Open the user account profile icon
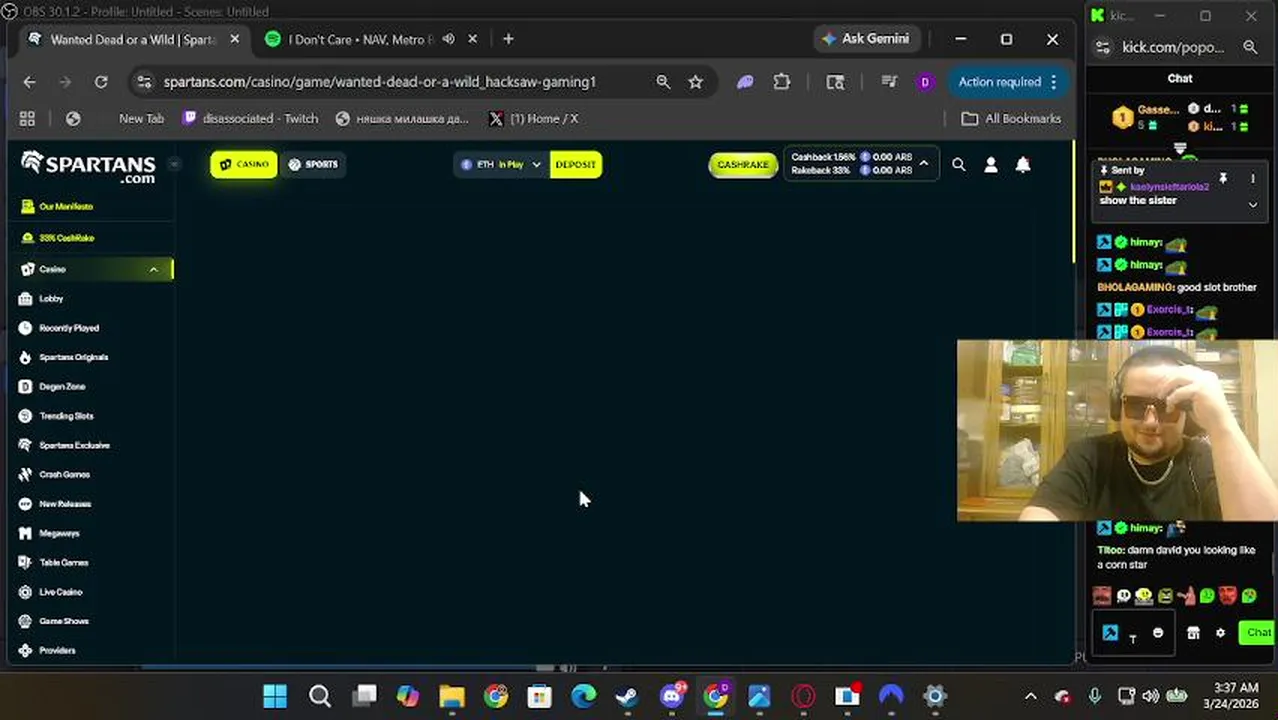1278x720 pixels. coord(991,165)
